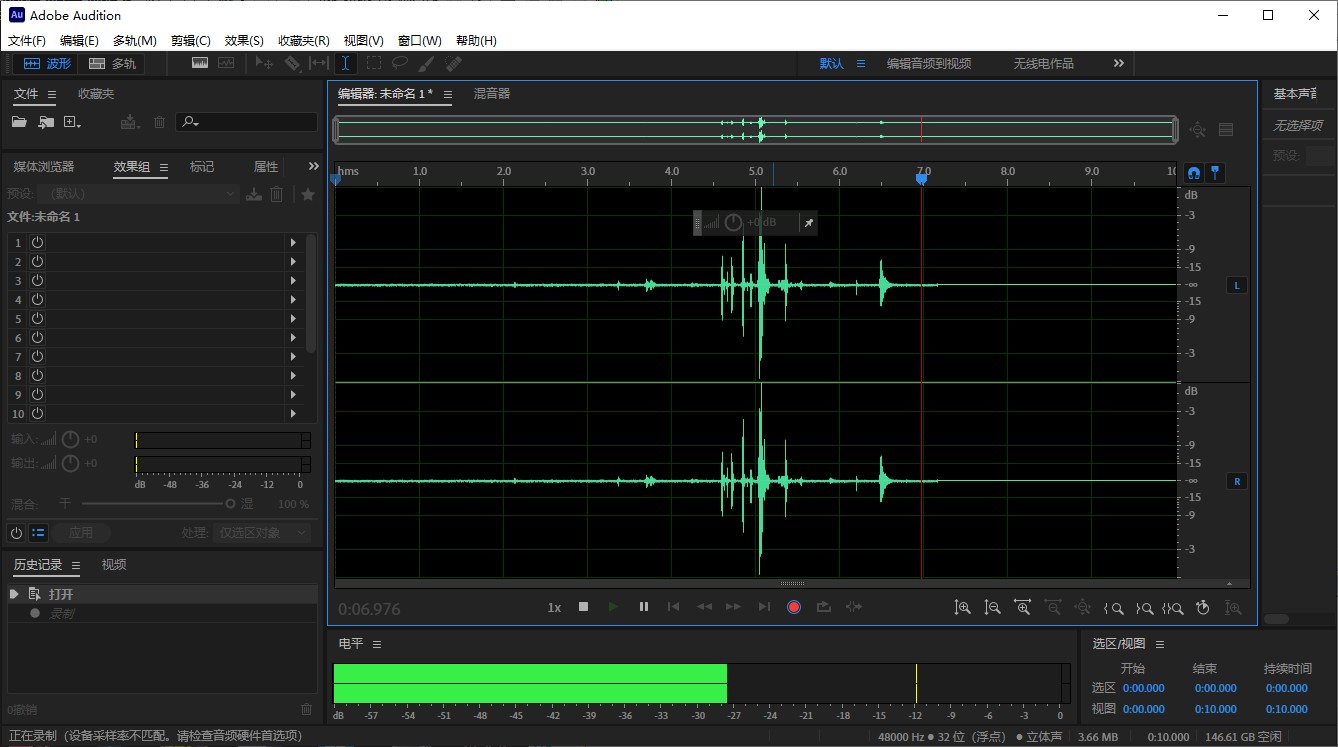Click the New File icon
The width and height of the screenshot is (1338, 747).
[x=72, y=122]
